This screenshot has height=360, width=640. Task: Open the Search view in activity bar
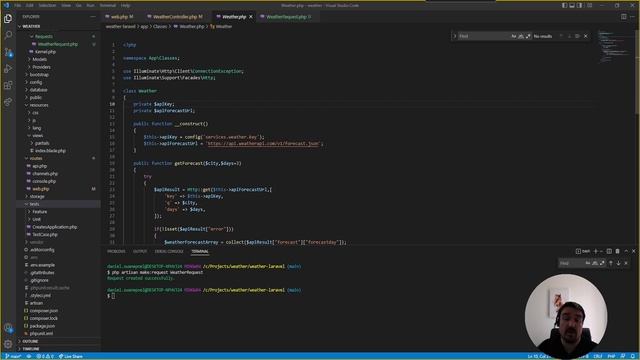pyautogui.click(x=8, y=35)
